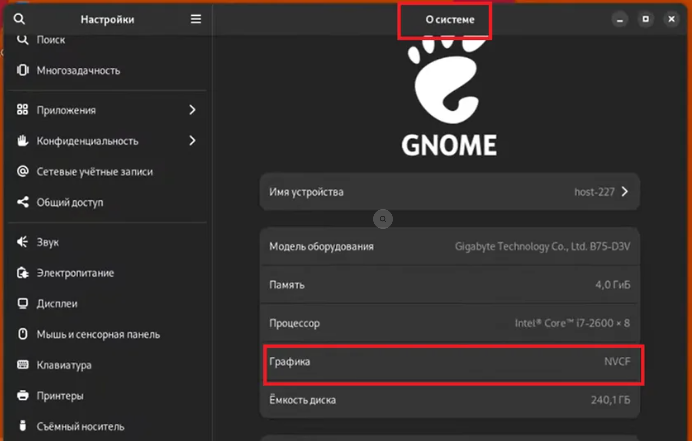Click the share icon beside Общий доступ

(x=23, y=202)
